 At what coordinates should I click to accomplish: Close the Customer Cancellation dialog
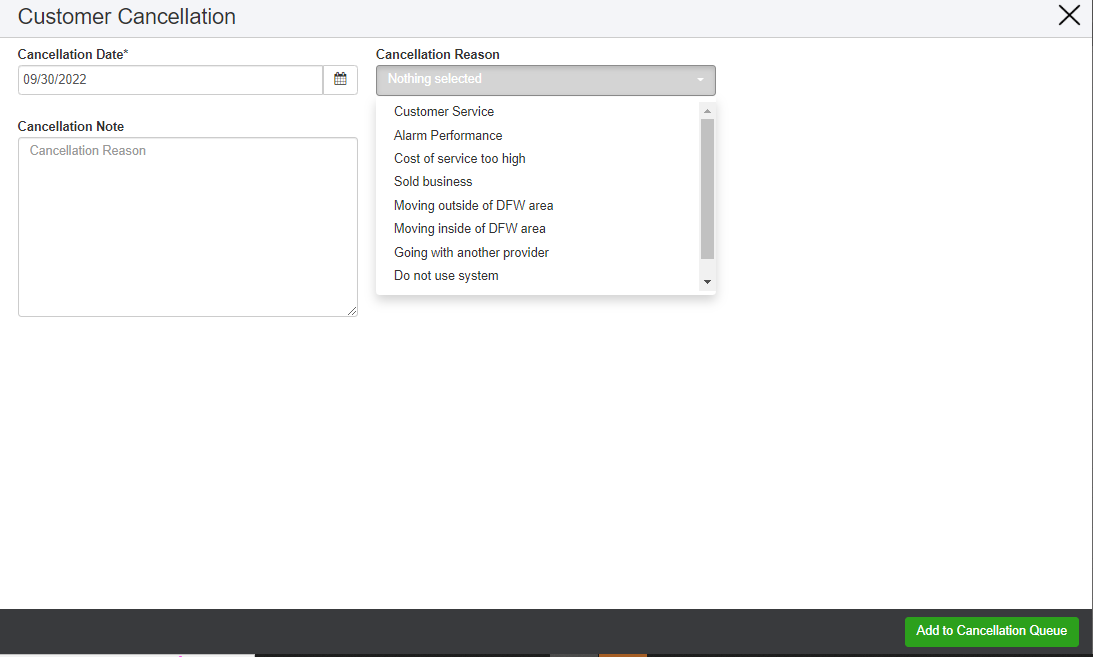[1069, 15]
